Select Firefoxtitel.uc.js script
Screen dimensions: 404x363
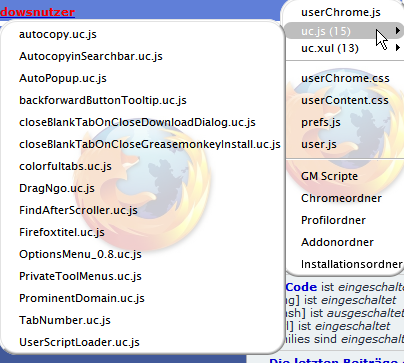tap(62, 232)
